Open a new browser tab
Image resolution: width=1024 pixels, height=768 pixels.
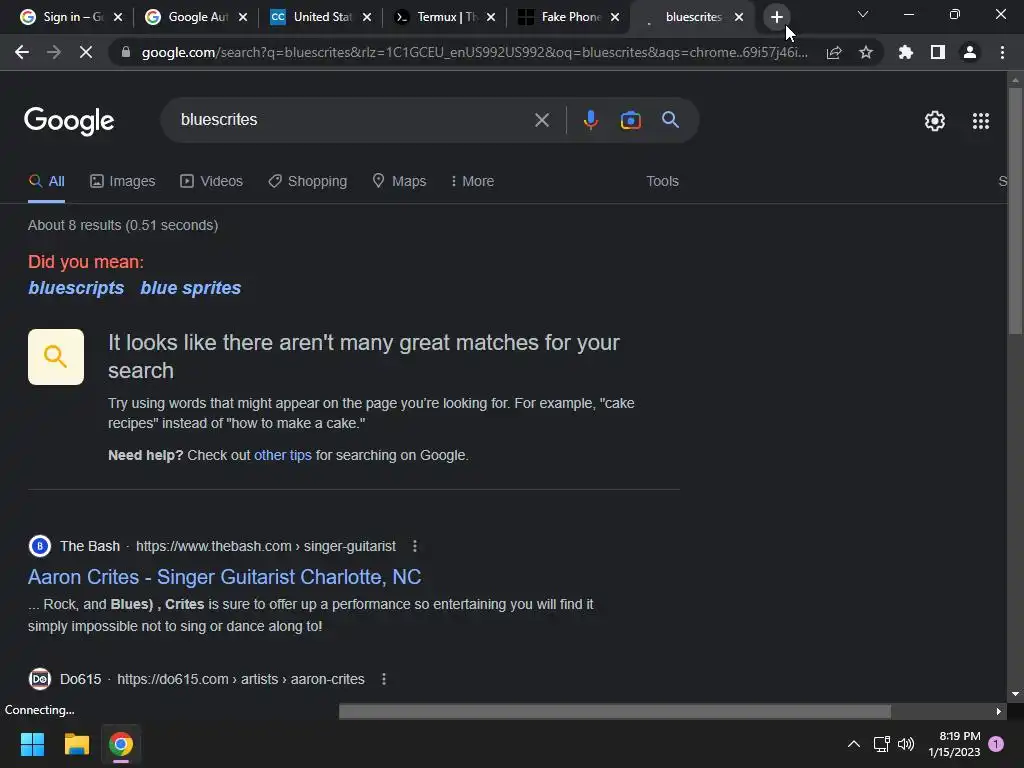[776, 17]
